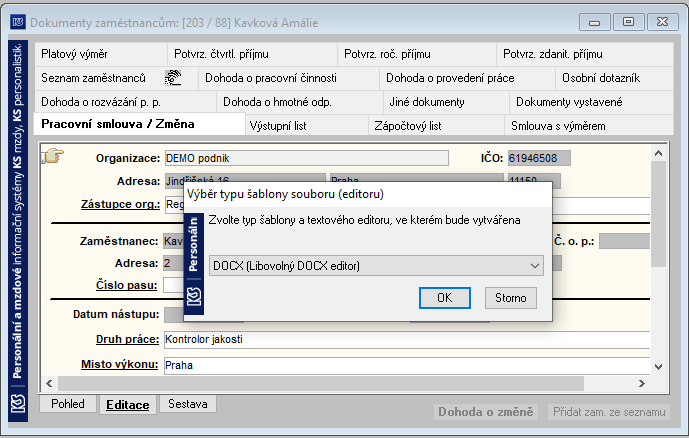This screenshot has width=689, height=438.
Task: Click the vertical scrollbar thumb
Action: [658, 214]
